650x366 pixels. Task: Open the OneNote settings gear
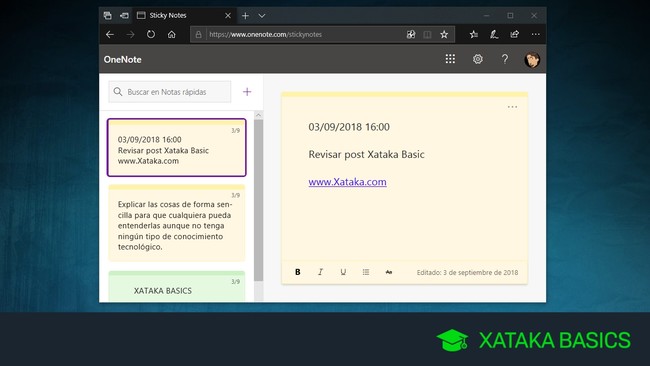pos(478,59)
